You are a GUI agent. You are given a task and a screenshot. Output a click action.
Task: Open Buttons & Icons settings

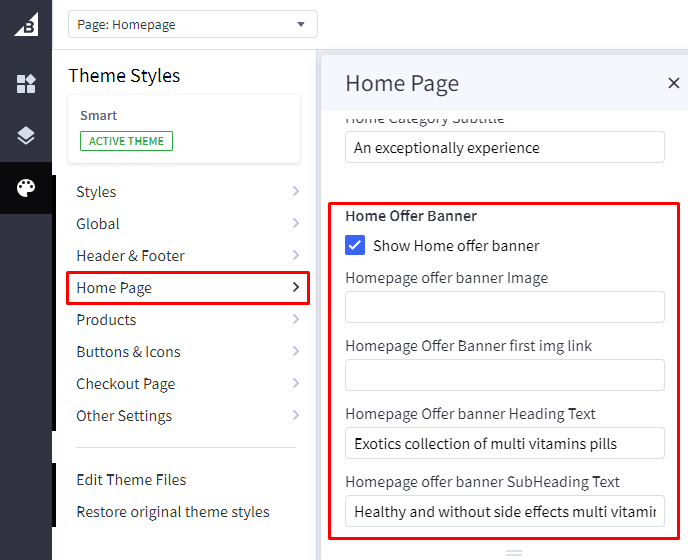coord(187,352)
